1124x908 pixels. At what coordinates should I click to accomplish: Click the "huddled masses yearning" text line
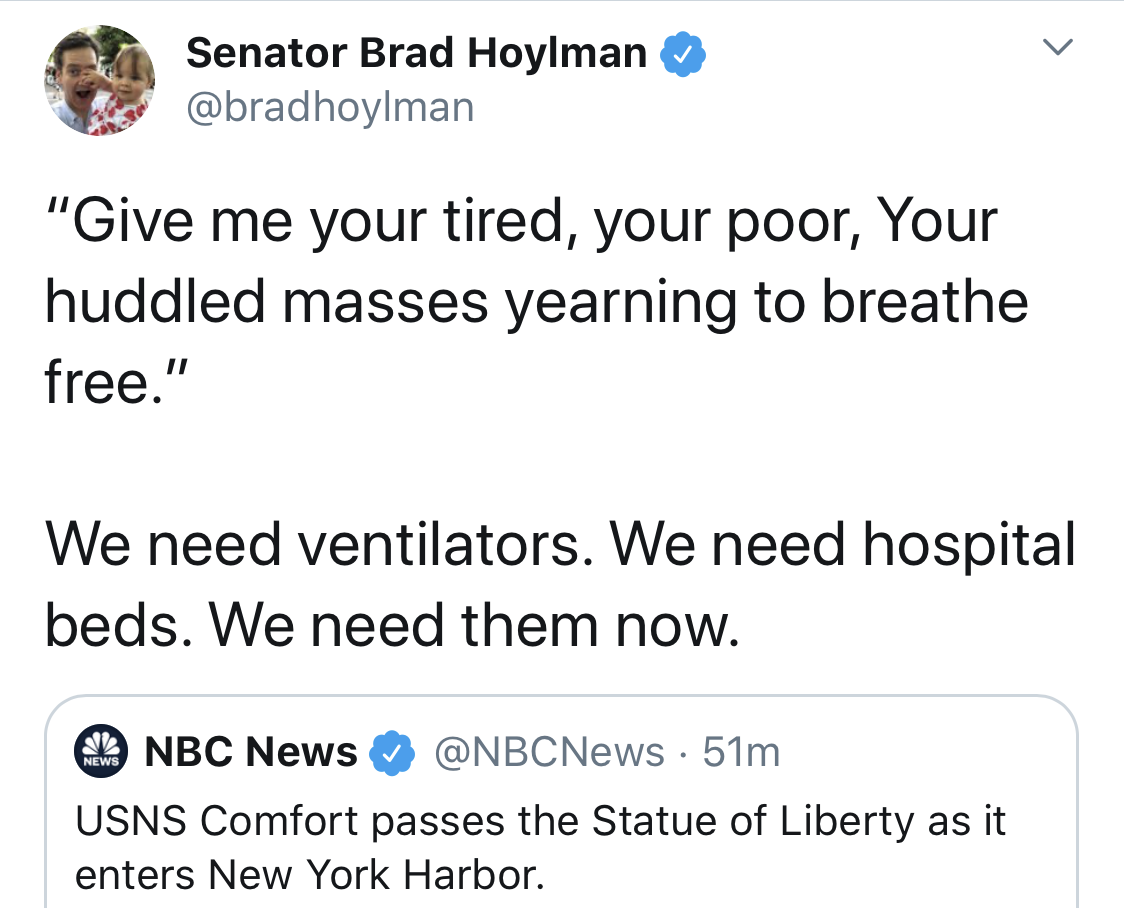[x=536, y=301]
